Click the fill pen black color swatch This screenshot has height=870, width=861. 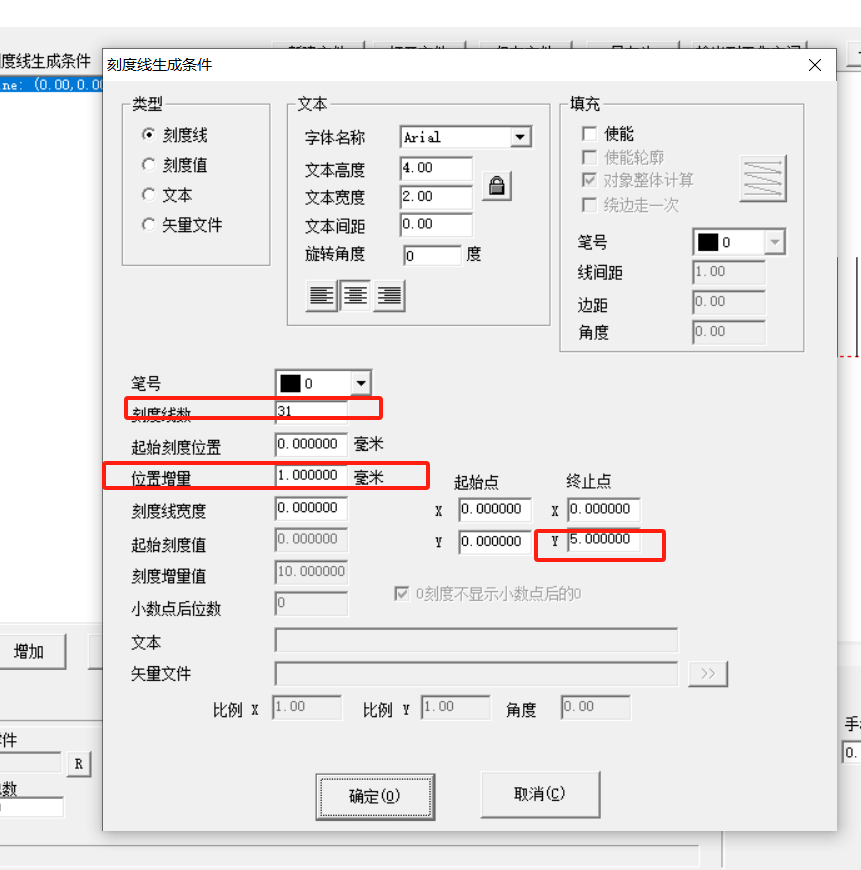[707, 242]
